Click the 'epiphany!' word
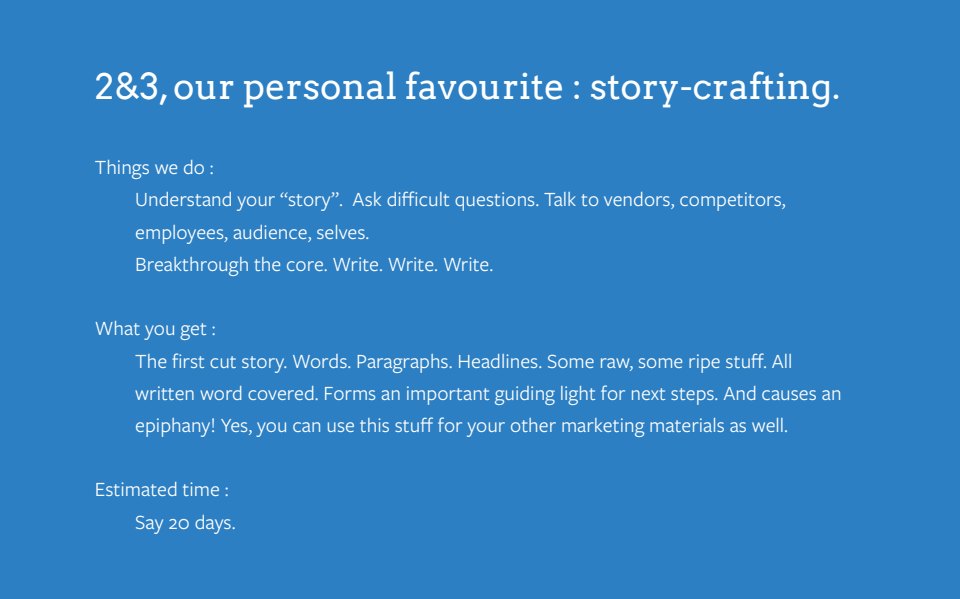 coord(175,426)
